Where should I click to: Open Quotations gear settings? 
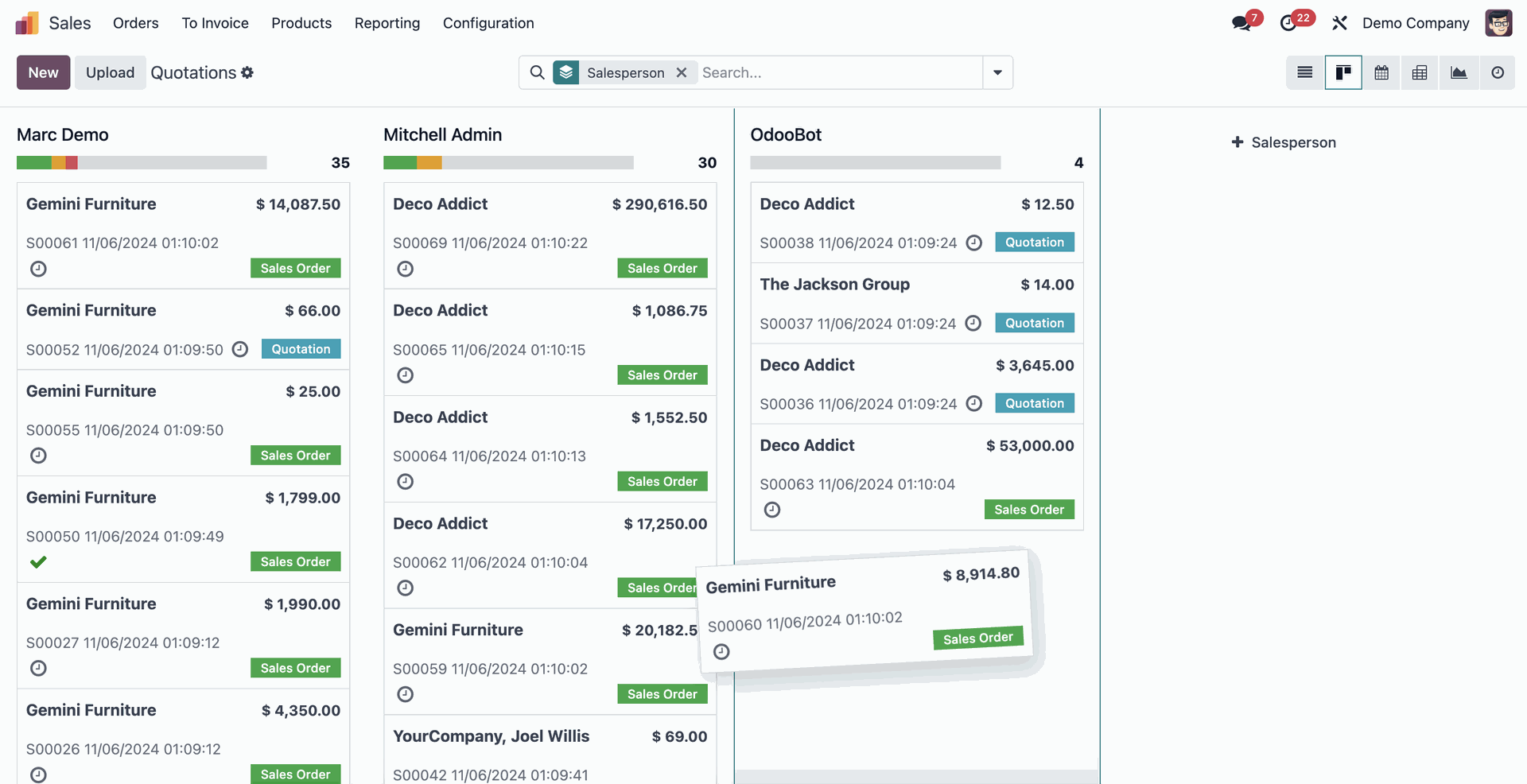pyautogui.click(x=247, y=72)
